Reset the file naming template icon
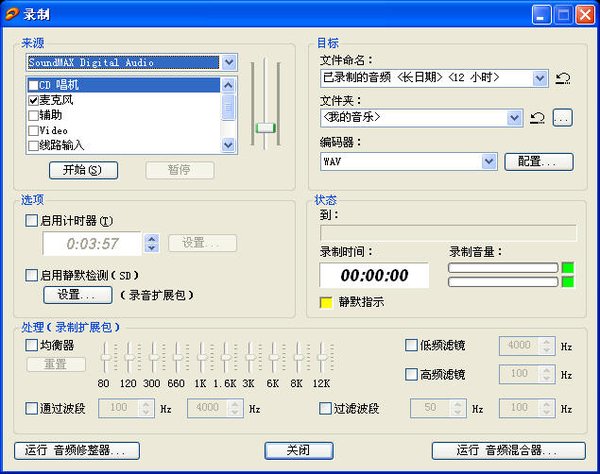The width and height of the screenshot is (600, 474). pos(563,78)
